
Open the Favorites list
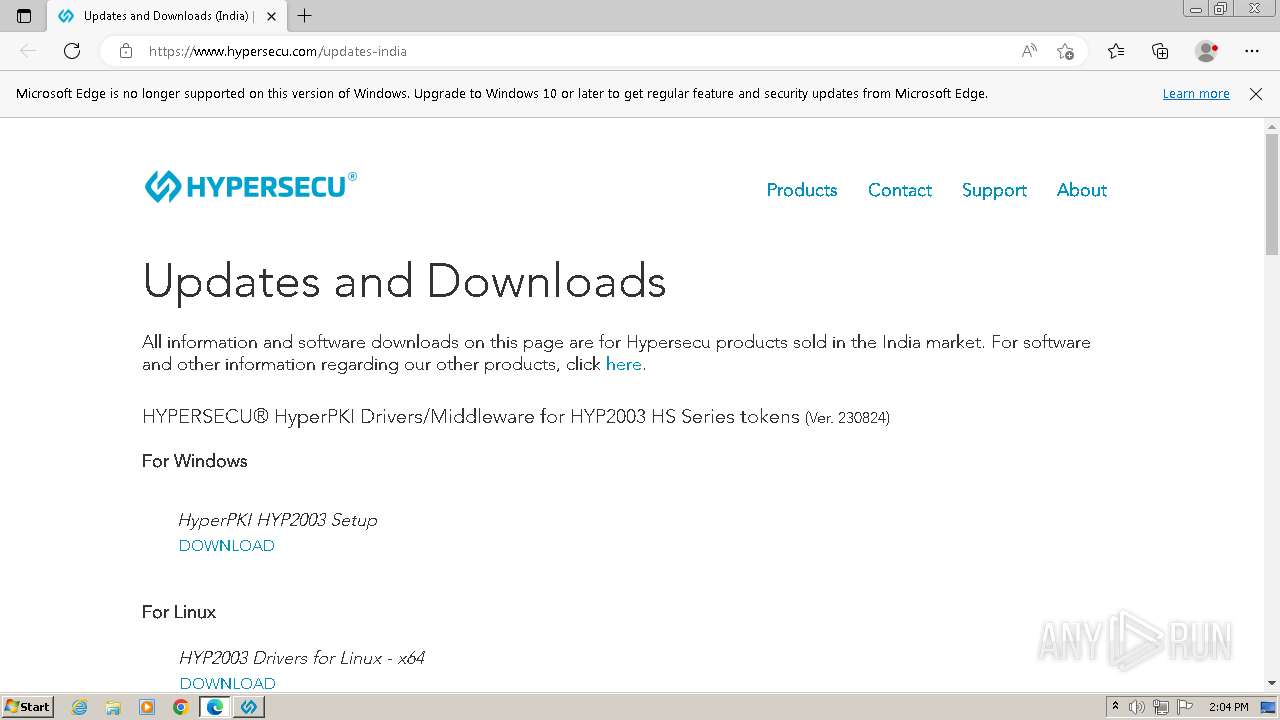click(x=1116, y=51)
